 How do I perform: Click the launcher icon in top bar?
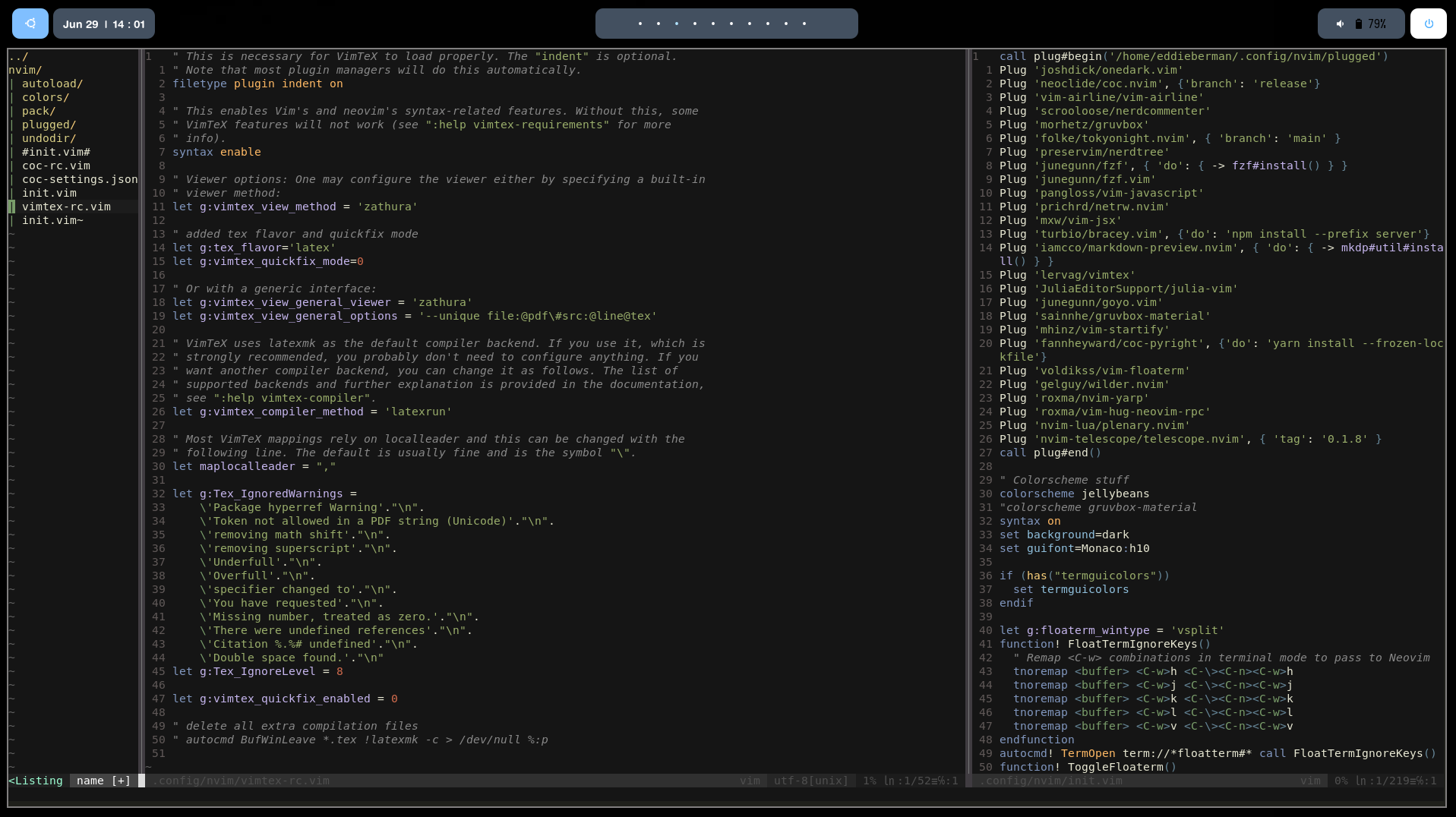(30, 24)
